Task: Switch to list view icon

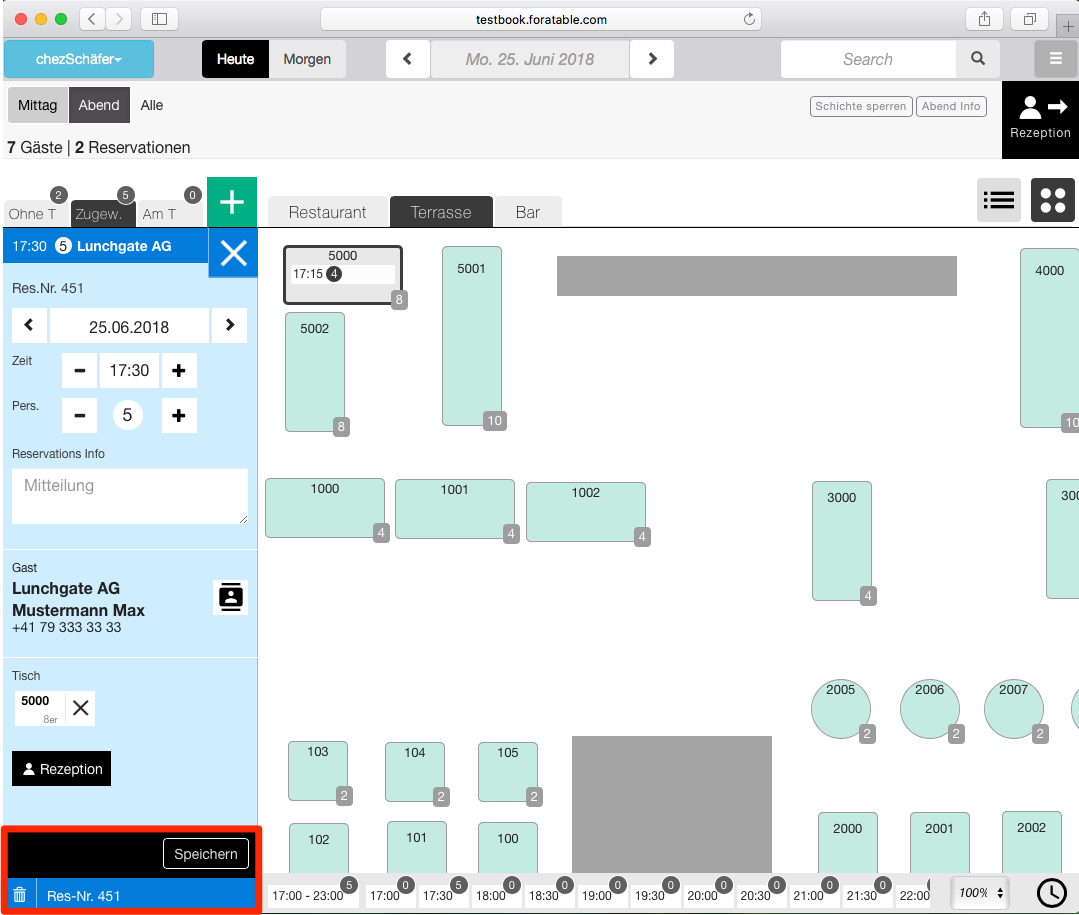Action: click(998, 200)
